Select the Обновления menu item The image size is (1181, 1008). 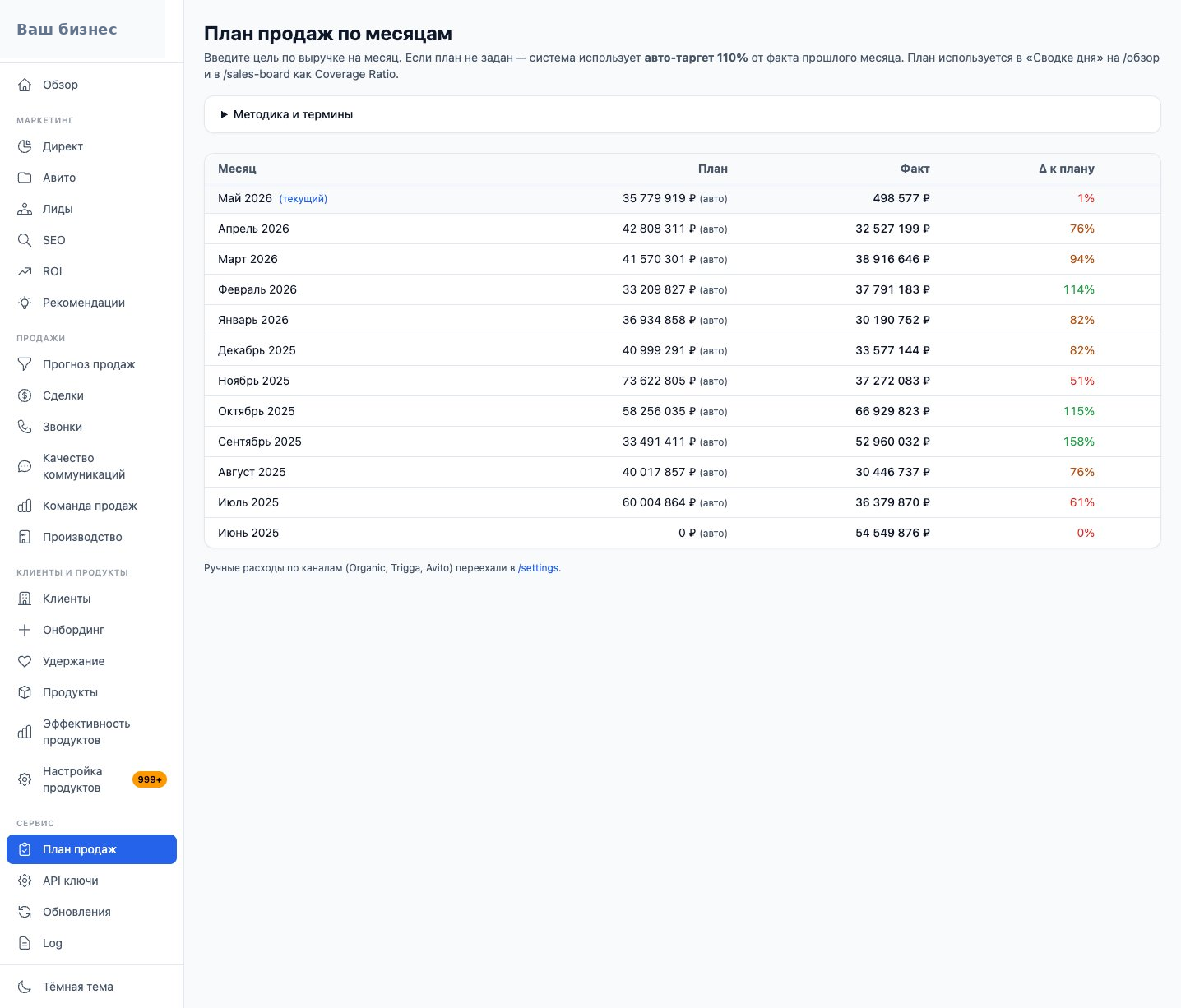(91, 912)
